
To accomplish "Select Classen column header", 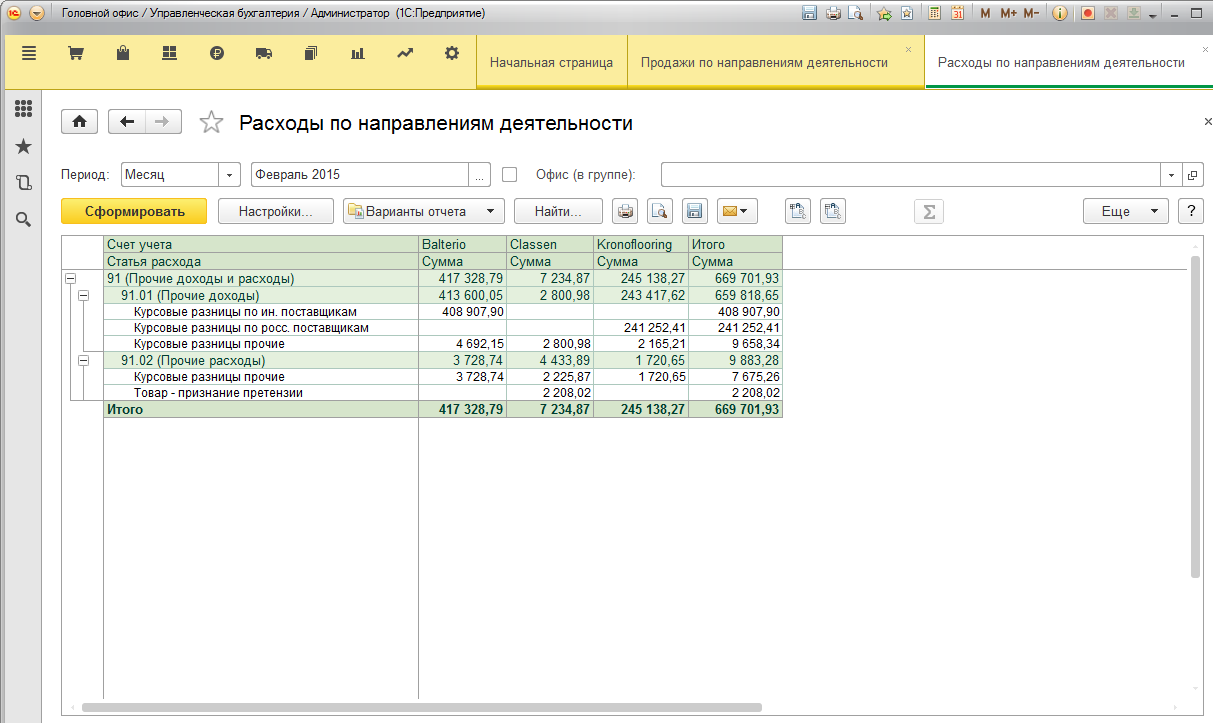I will pyautogui.click(x=550, y=244).
